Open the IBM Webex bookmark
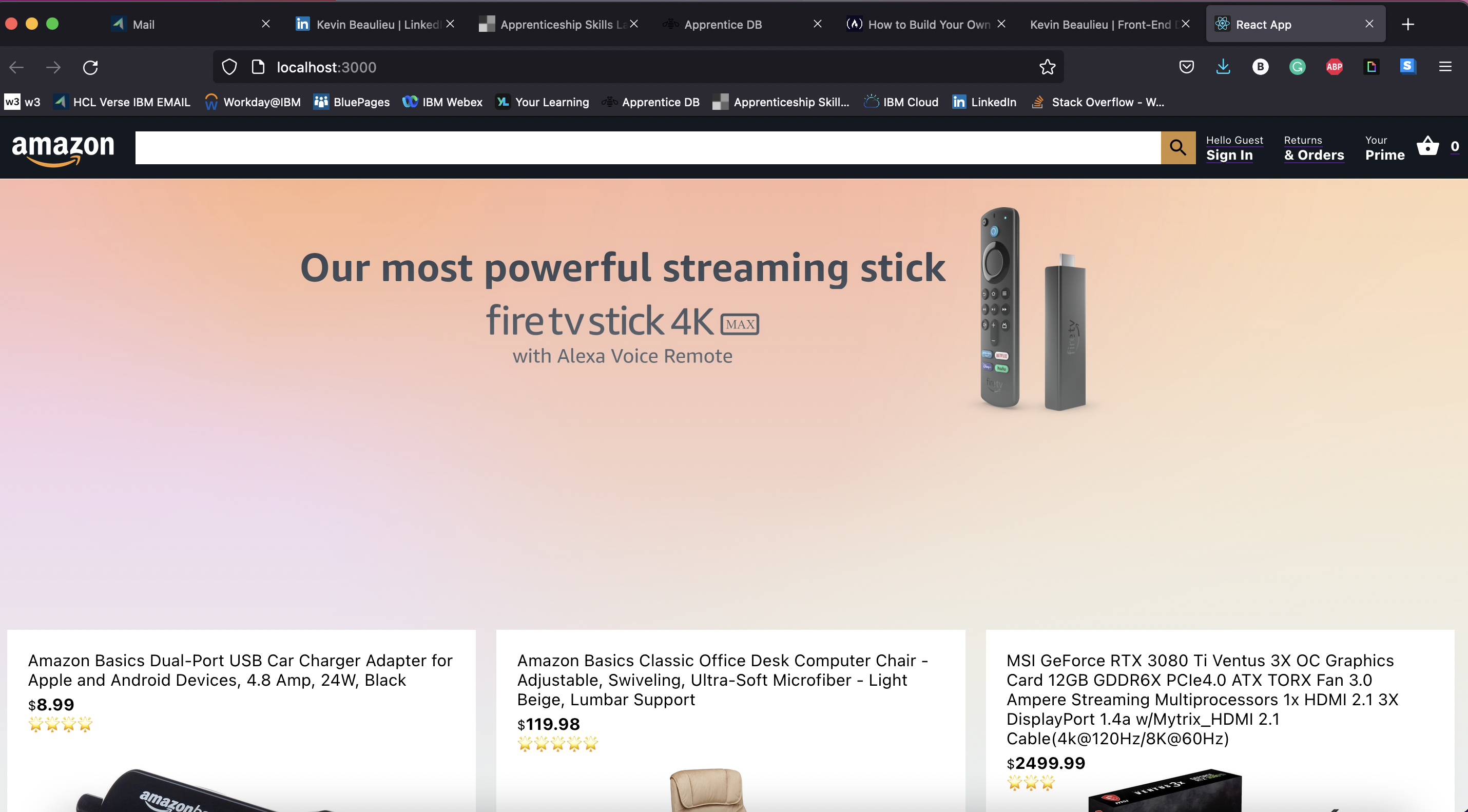The image size is (1468, 812). coord(442,102)
